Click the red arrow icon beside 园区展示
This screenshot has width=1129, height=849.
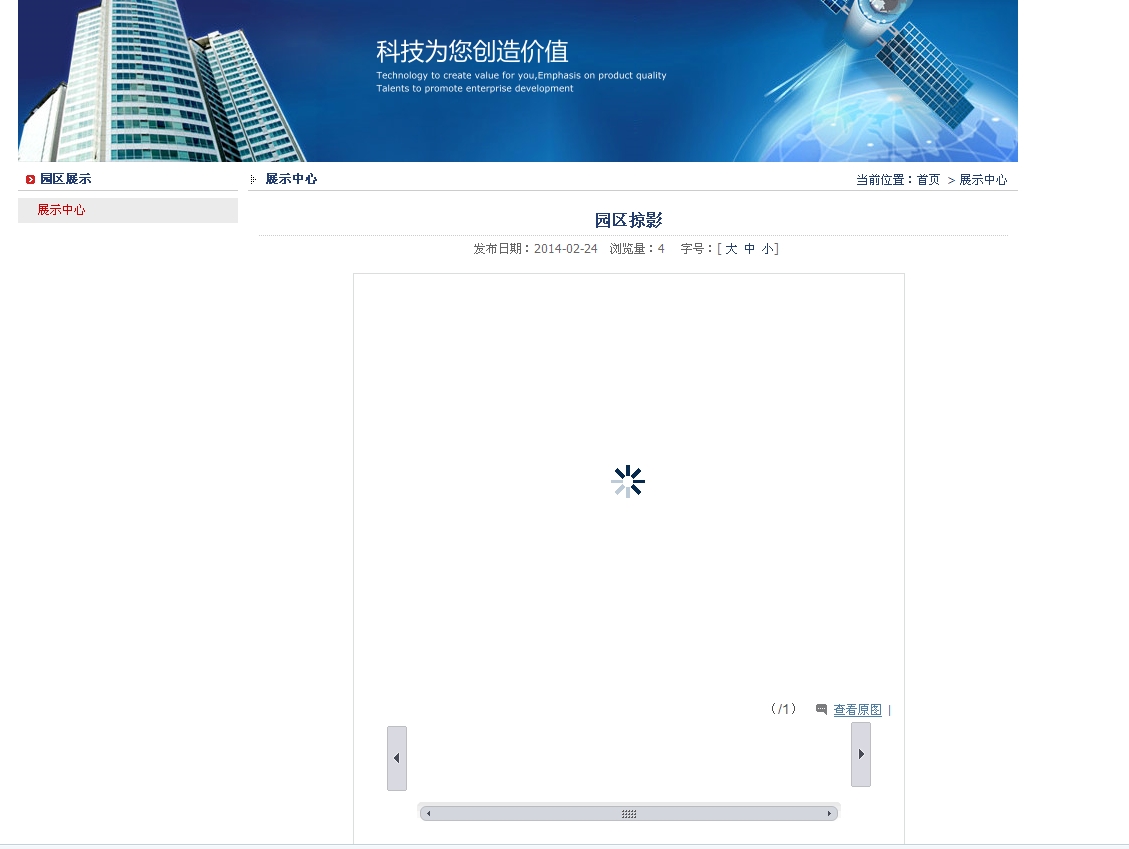click(31, 180)
